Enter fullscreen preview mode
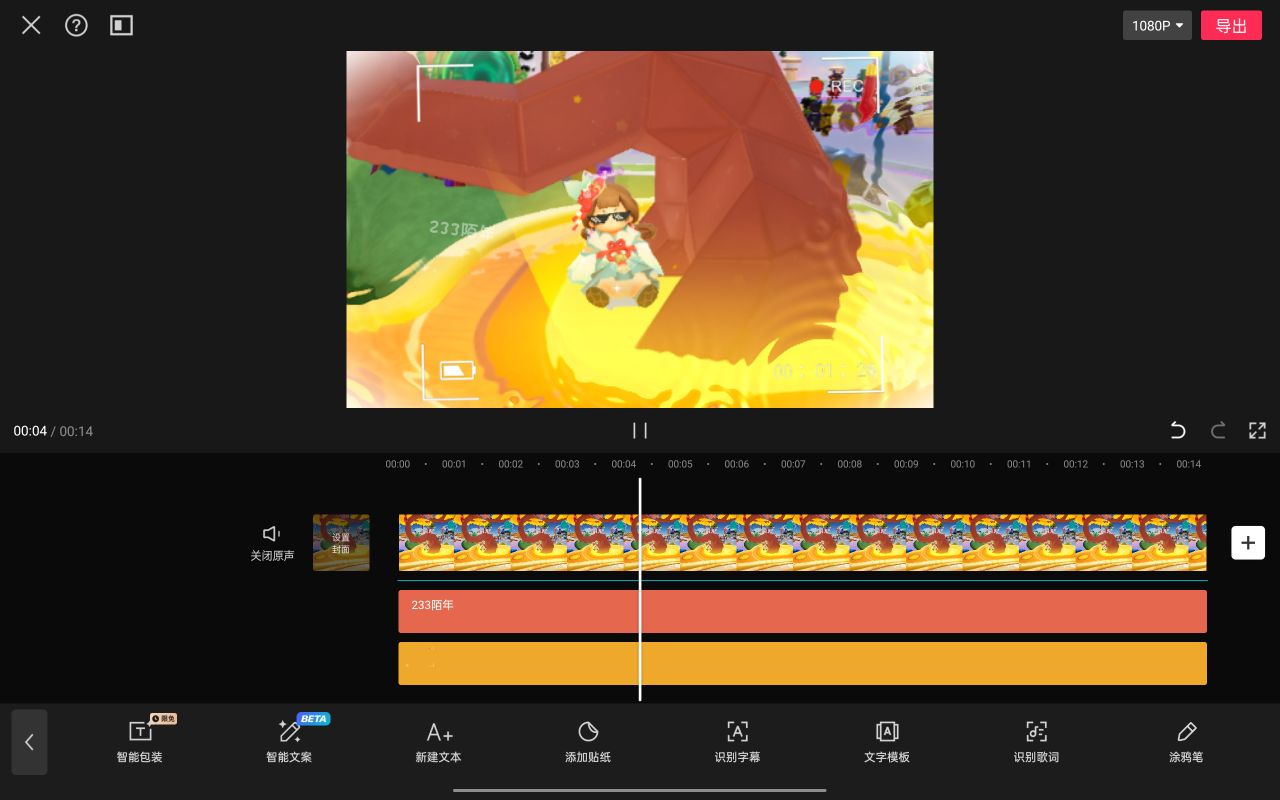Image resolution: width=1280 pixels, height=800 pixels. [1257, 430]
